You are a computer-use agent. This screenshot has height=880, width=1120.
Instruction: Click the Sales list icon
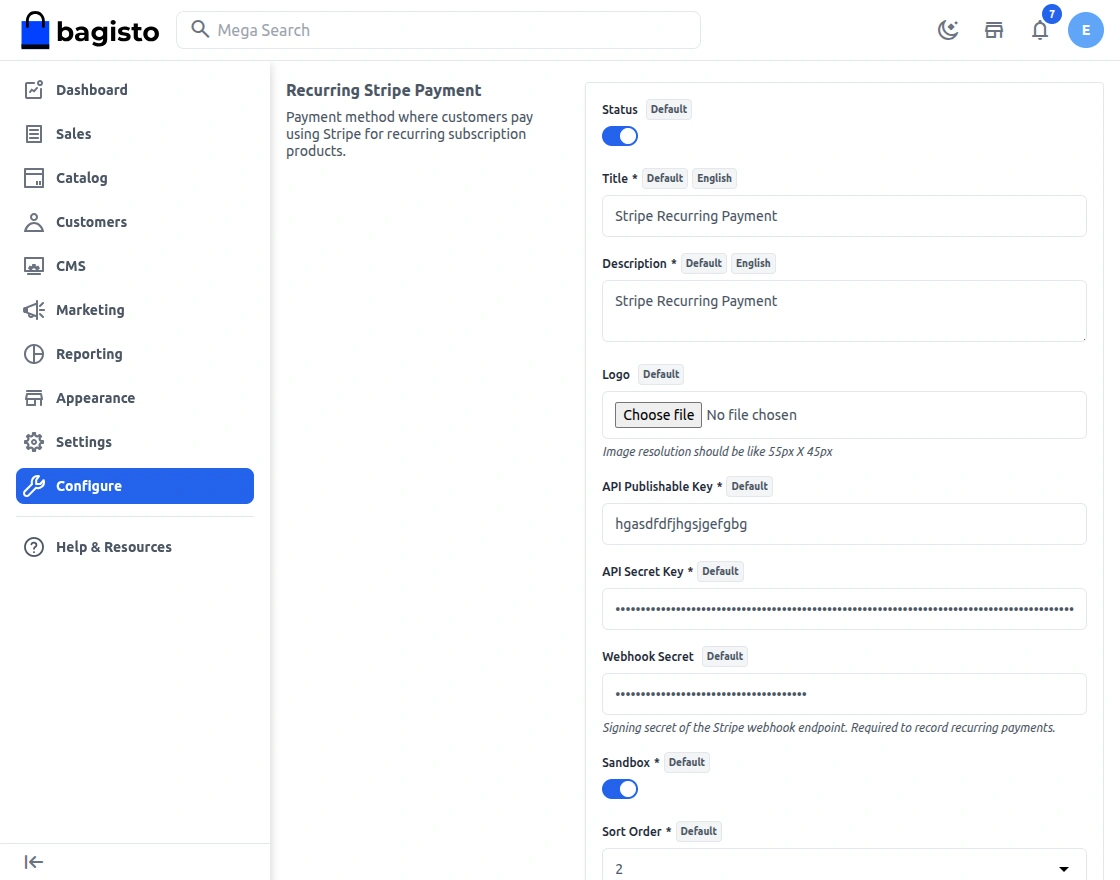(x=34, y=134)
